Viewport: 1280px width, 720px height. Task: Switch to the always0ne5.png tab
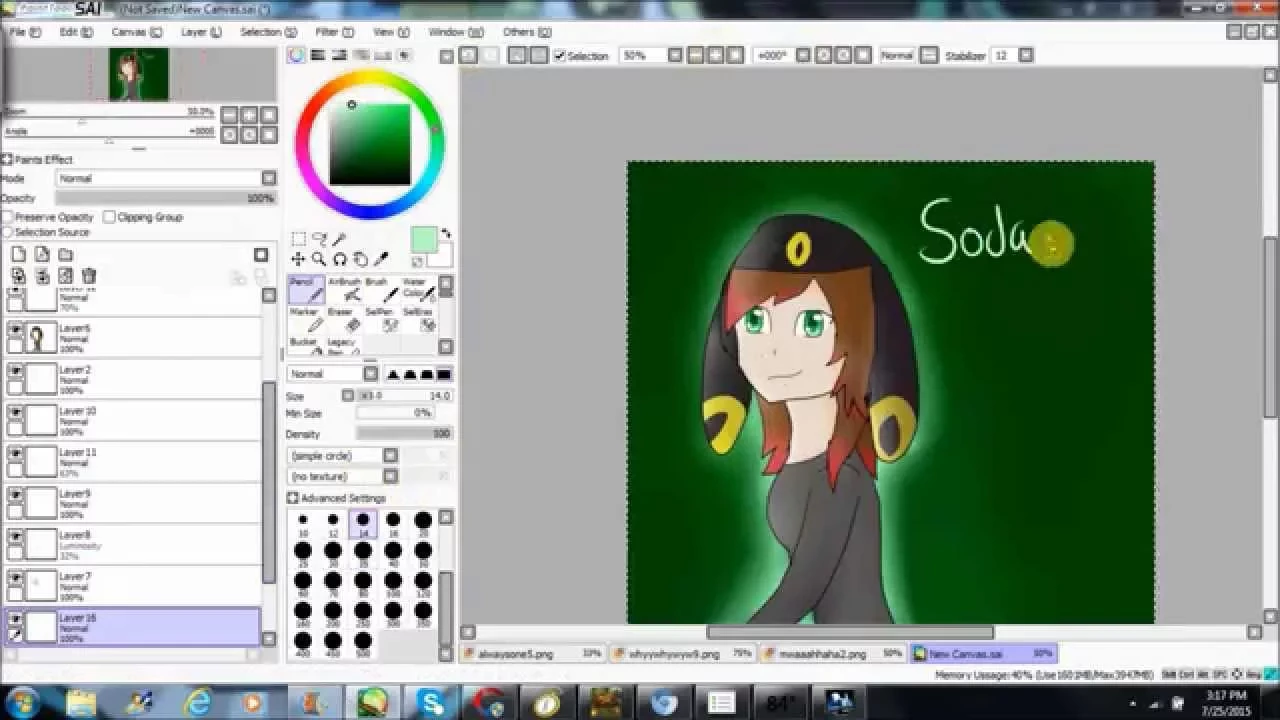tap(533, 654)
